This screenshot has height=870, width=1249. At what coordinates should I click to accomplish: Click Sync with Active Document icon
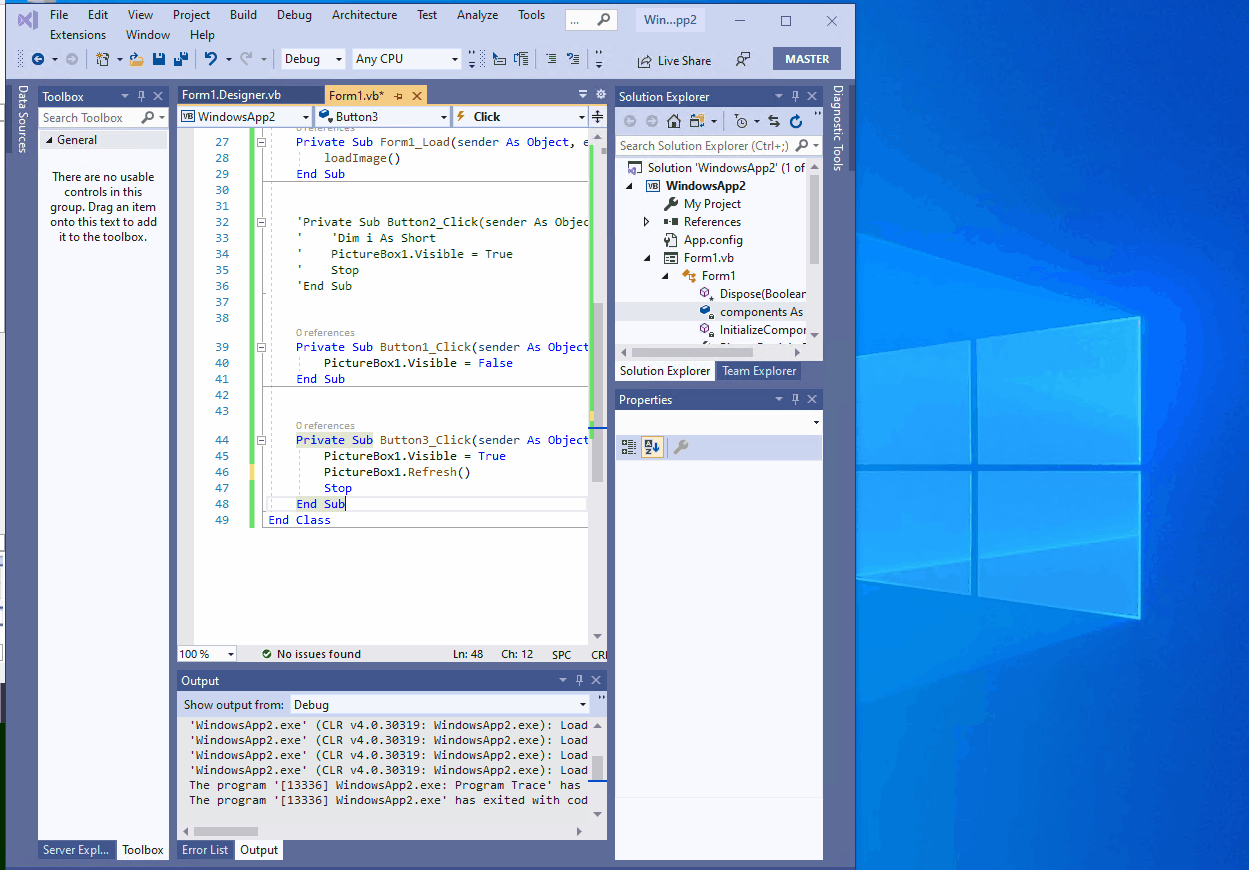[x=774, y=121]
